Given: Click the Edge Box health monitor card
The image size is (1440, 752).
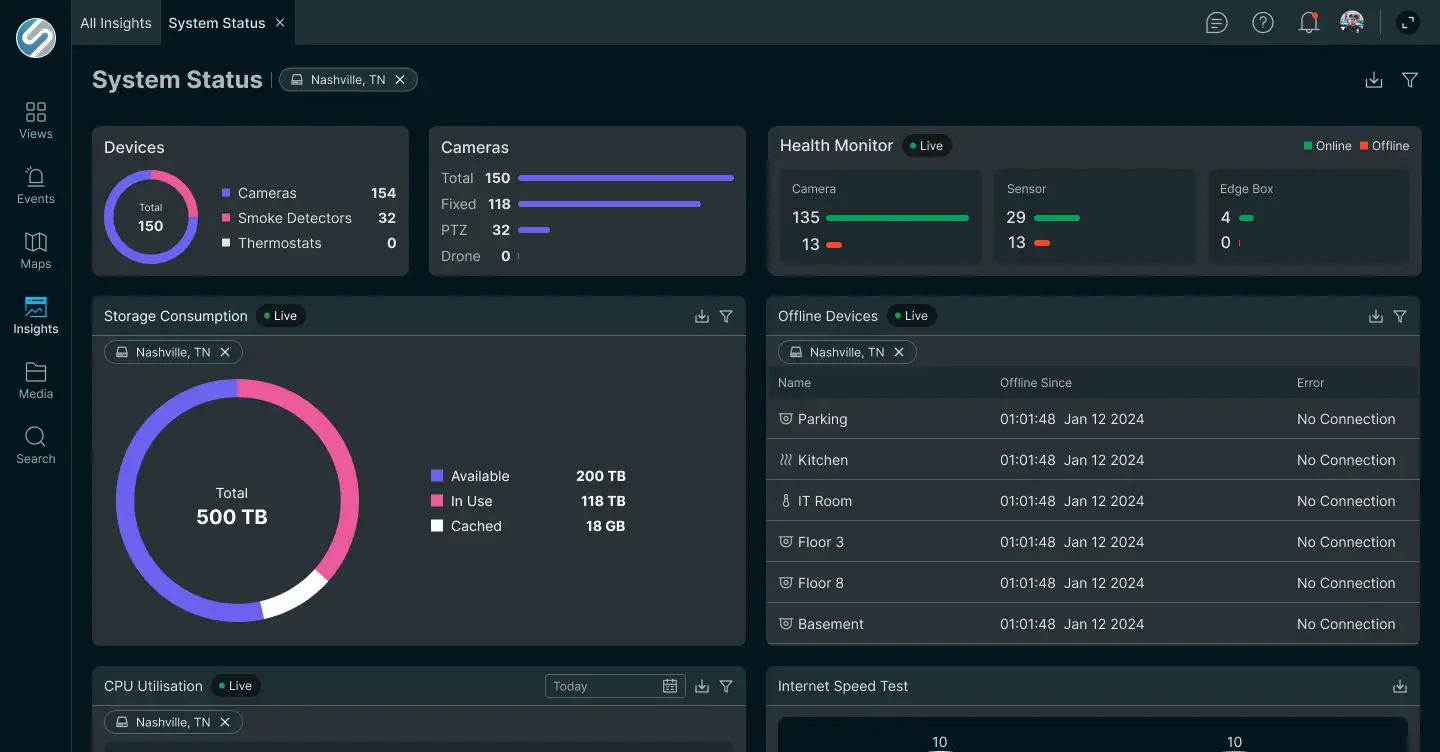Looking at the screenshot, I should pos(1308,216).
